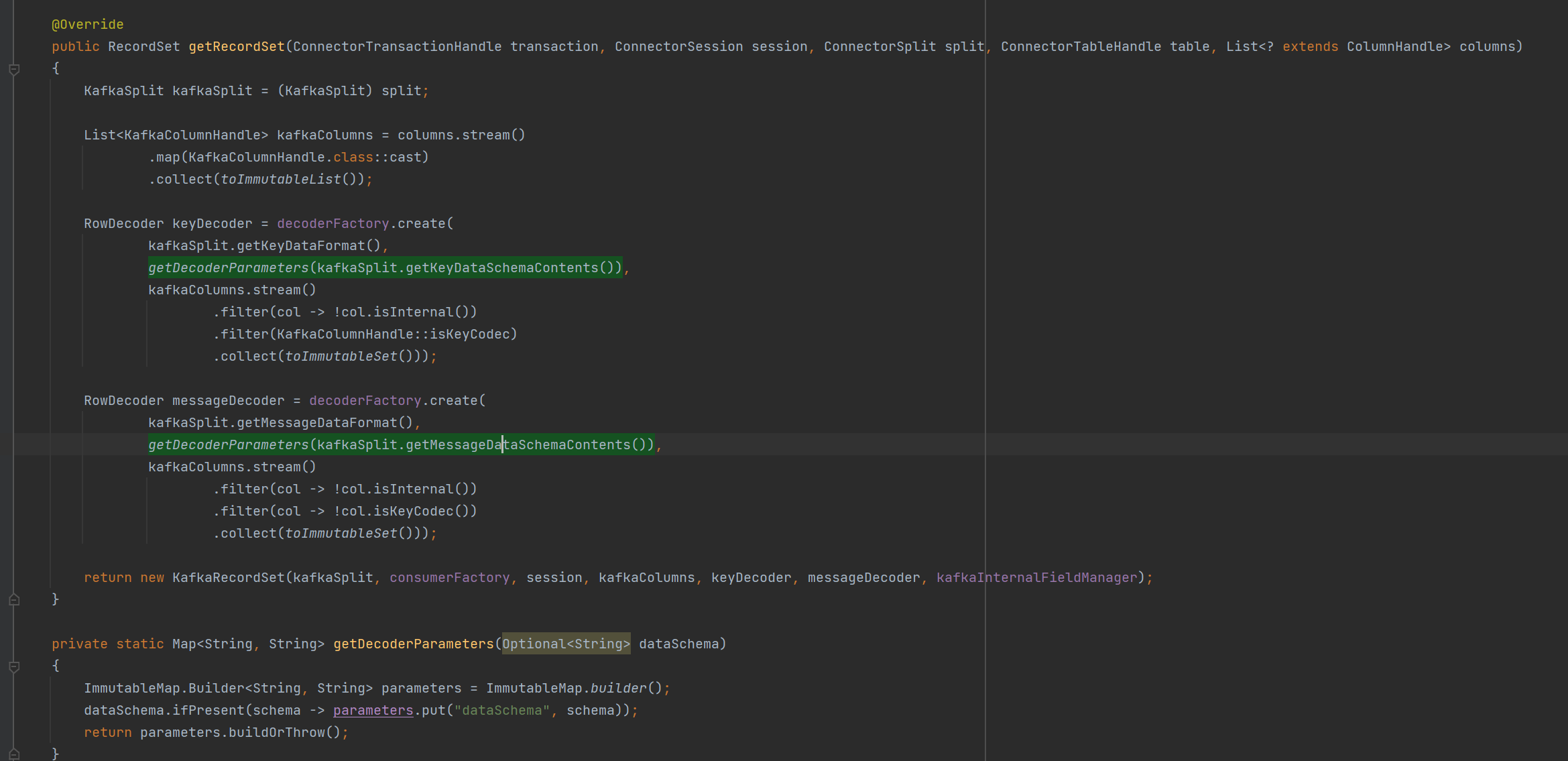The height and width of the screenshot is (761, 1568).
Task: Click the Optional<String> highlighted parameter type
Action: pos(565,644)
